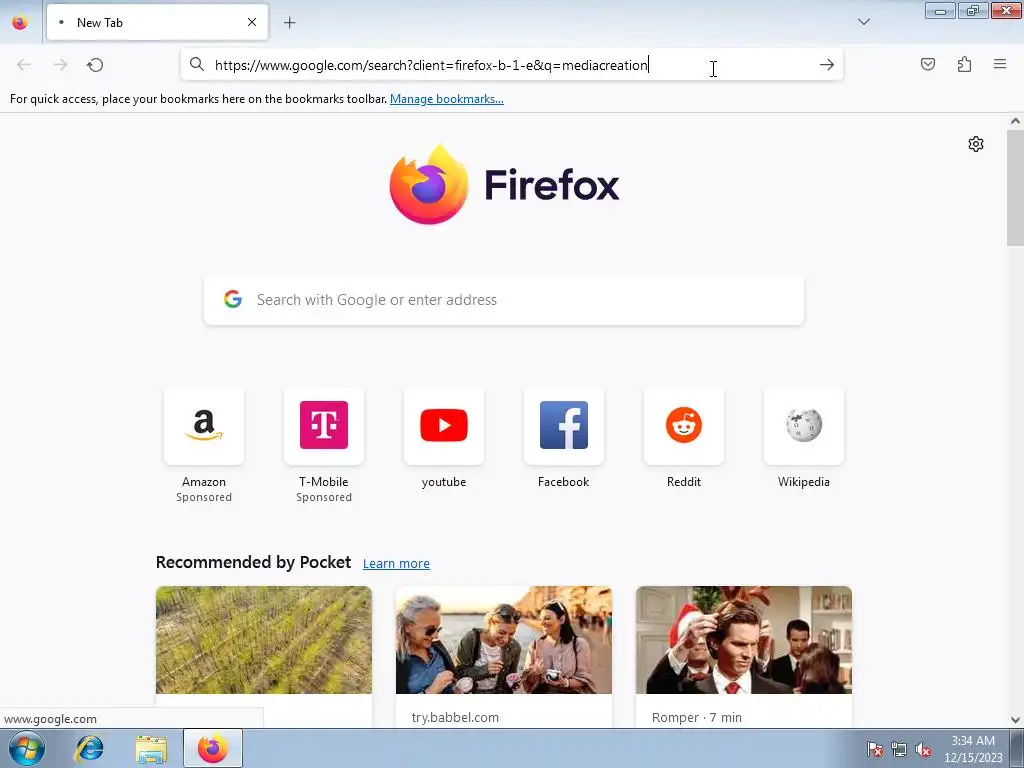The image size is (1024, 768).
Task: Open Windows Explorer from taskbar
Action: point(151,749)
